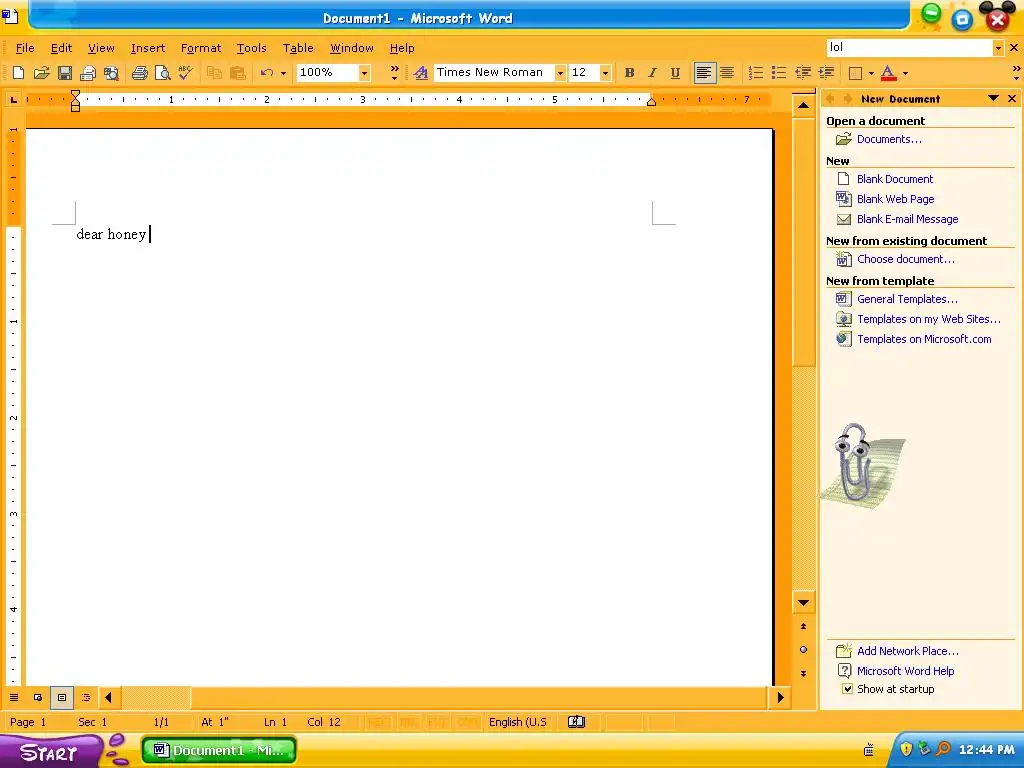Image resolution: width=1024 pixels, height=768 pixels.
Task: Open the Table menu
Action: pyautogui.click(x=298, y=48)
